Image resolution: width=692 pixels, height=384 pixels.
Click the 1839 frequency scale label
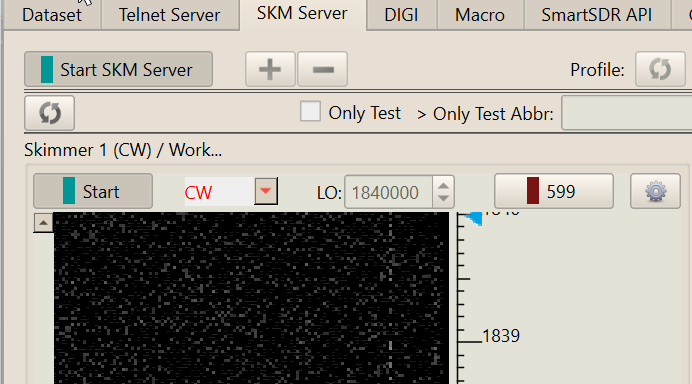[501, 336]
